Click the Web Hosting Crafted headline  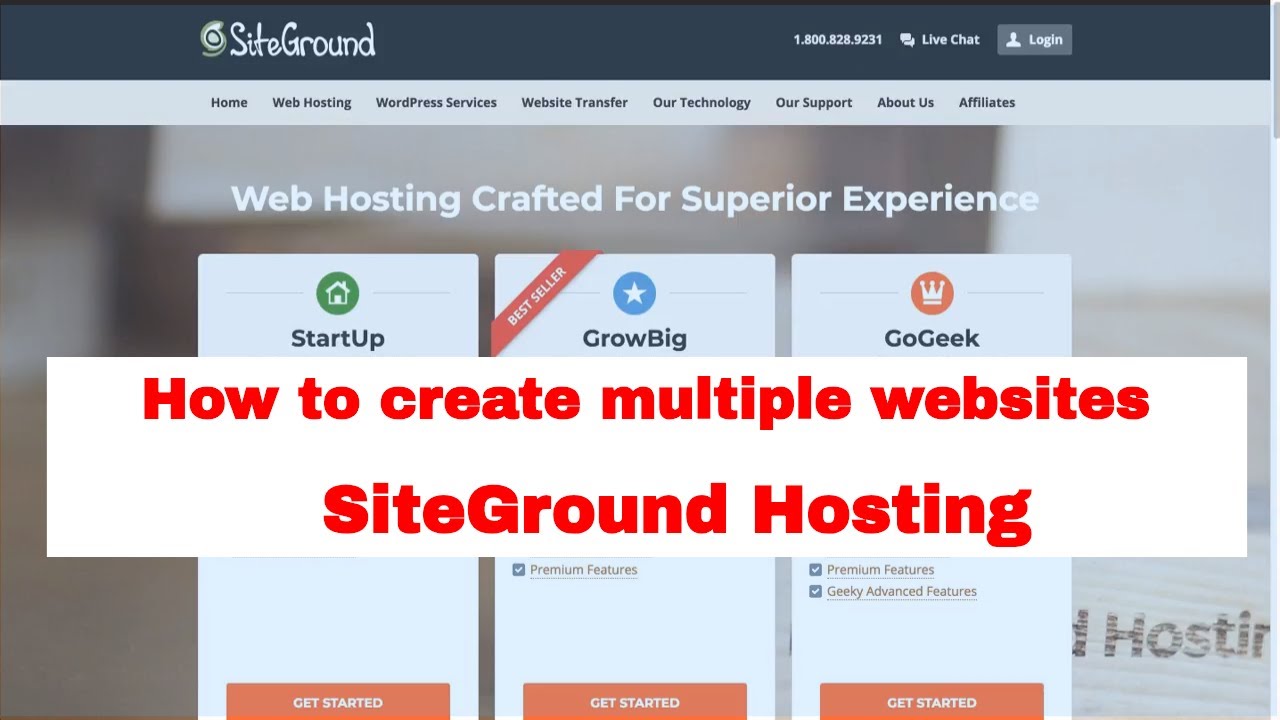[635, 198]
